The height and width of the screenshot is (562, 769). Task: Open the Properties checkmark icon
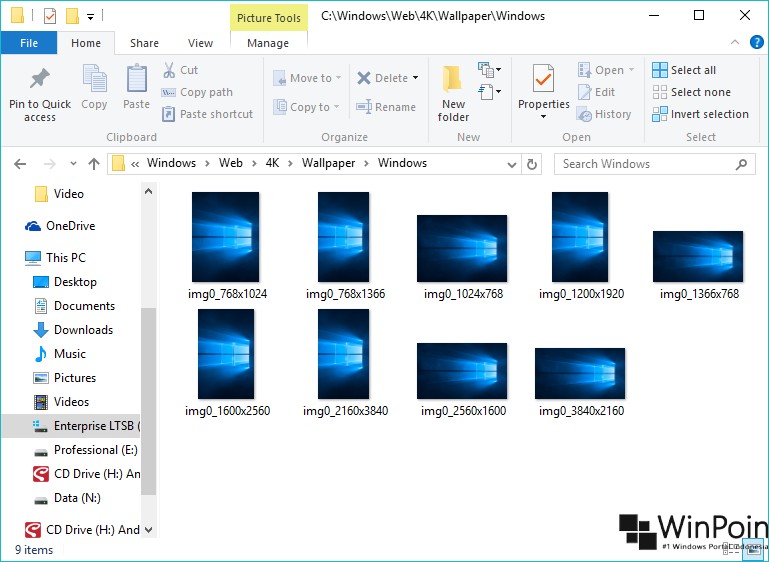543,78
